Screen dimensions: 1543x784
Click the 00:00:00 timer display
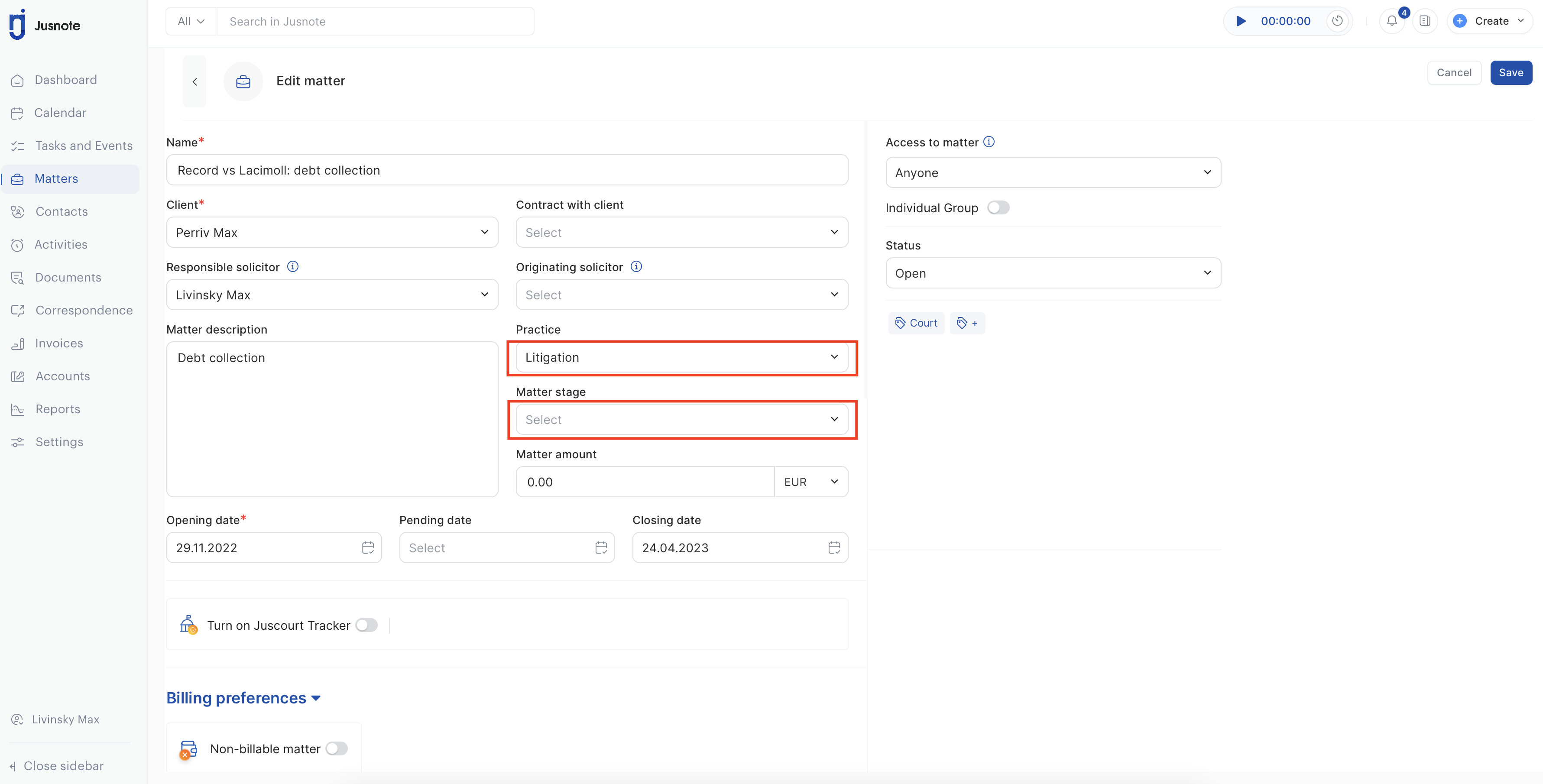tap(1285, 21)
